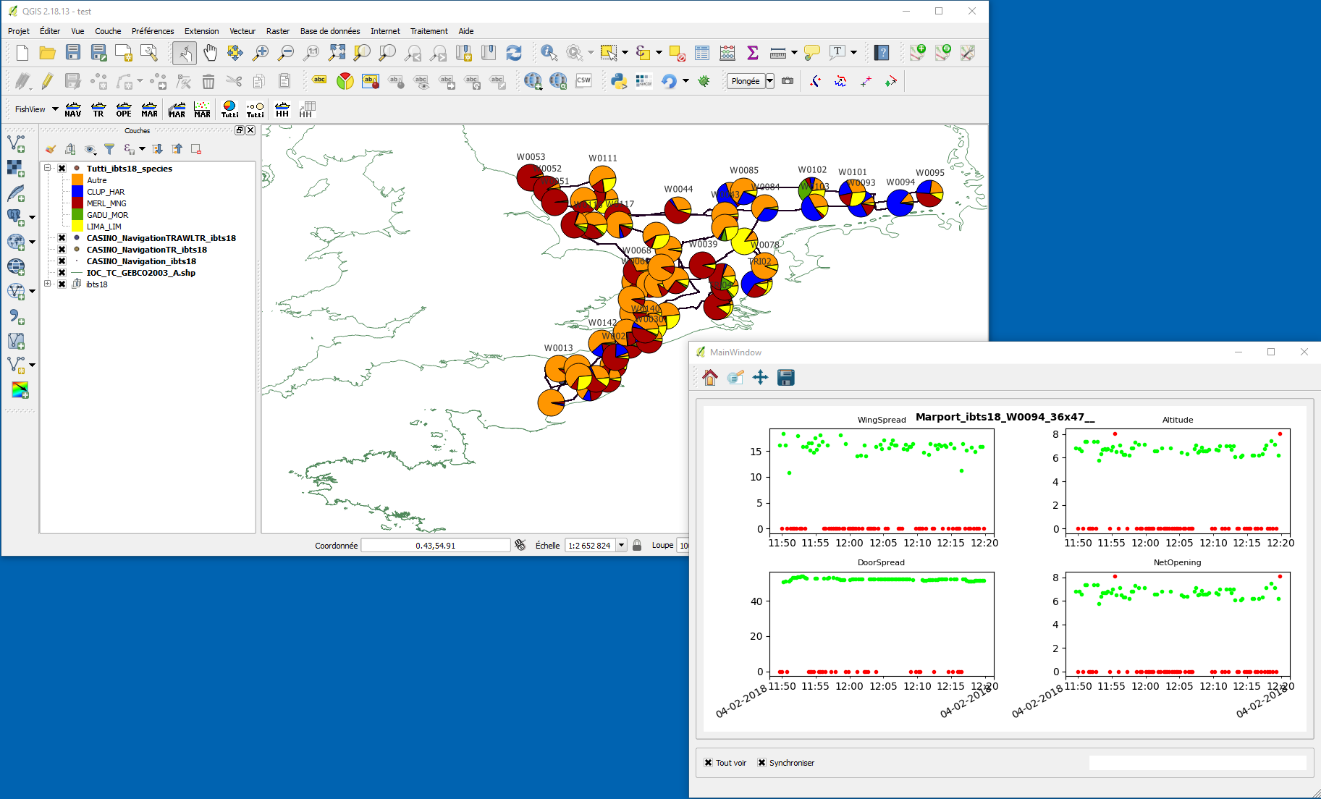Toggle visibility of CASINO_NavigationTRAWLTR_ibts18 layer
The image size is (1321, 799).
tap(62, 238)
